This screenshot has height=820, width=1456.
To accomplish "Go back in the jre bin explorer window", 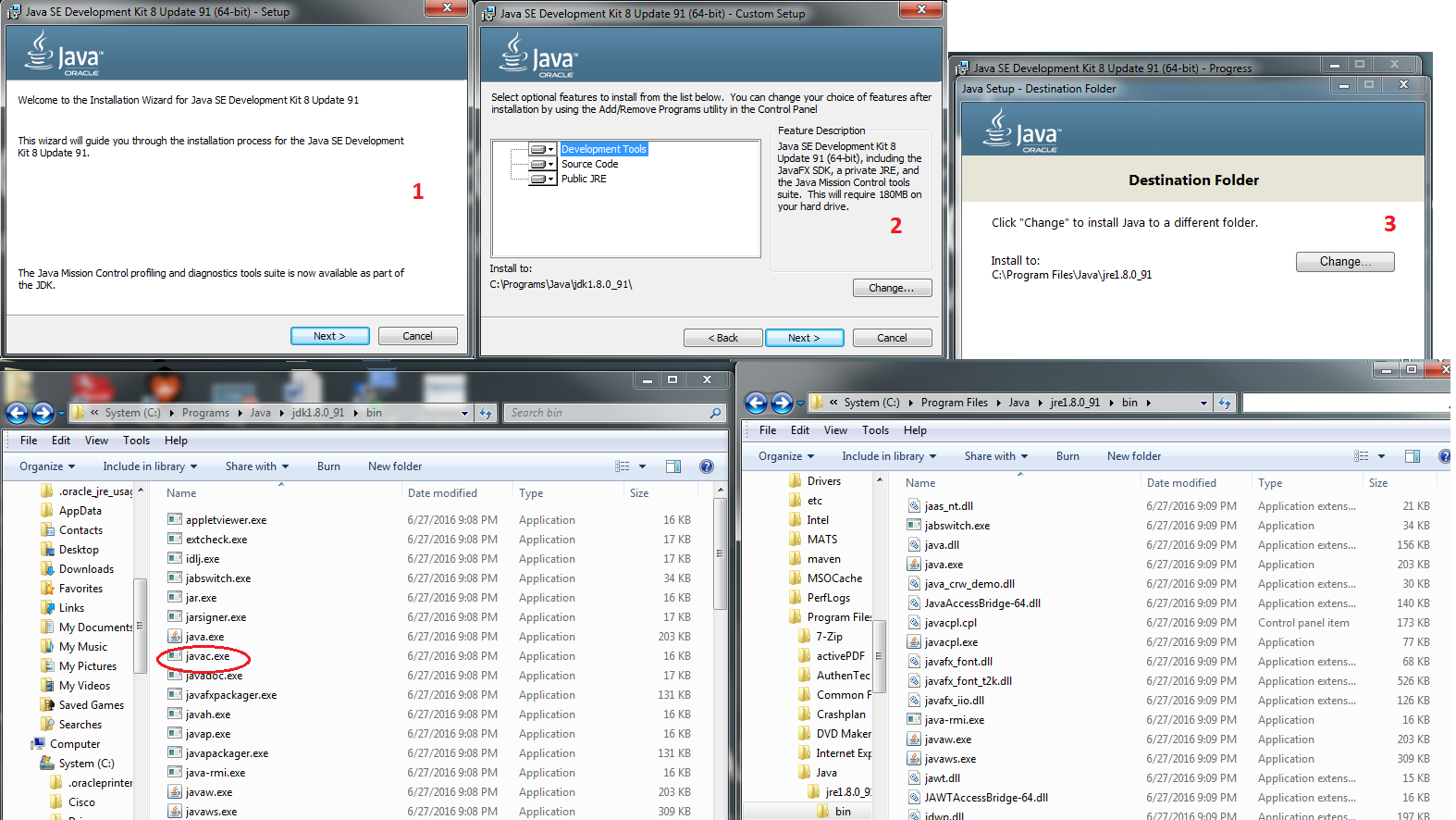I will tap(757, 403).
